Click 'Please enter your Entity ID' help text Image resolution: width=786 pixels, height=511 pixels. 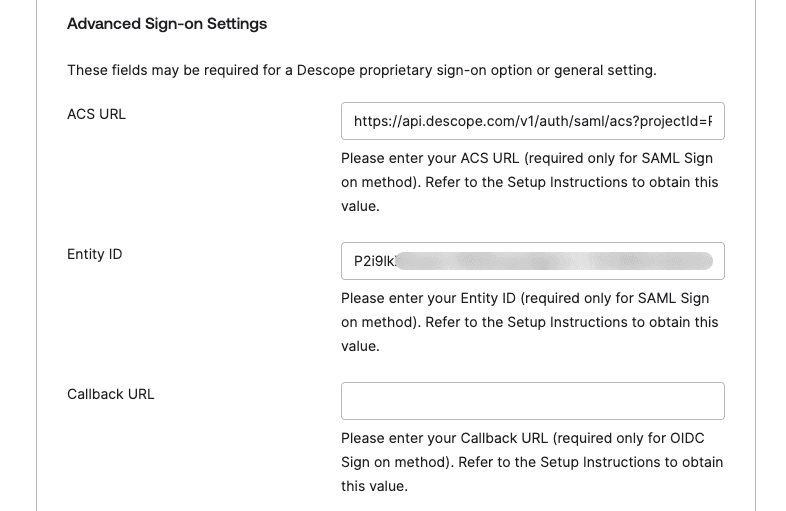429,298
